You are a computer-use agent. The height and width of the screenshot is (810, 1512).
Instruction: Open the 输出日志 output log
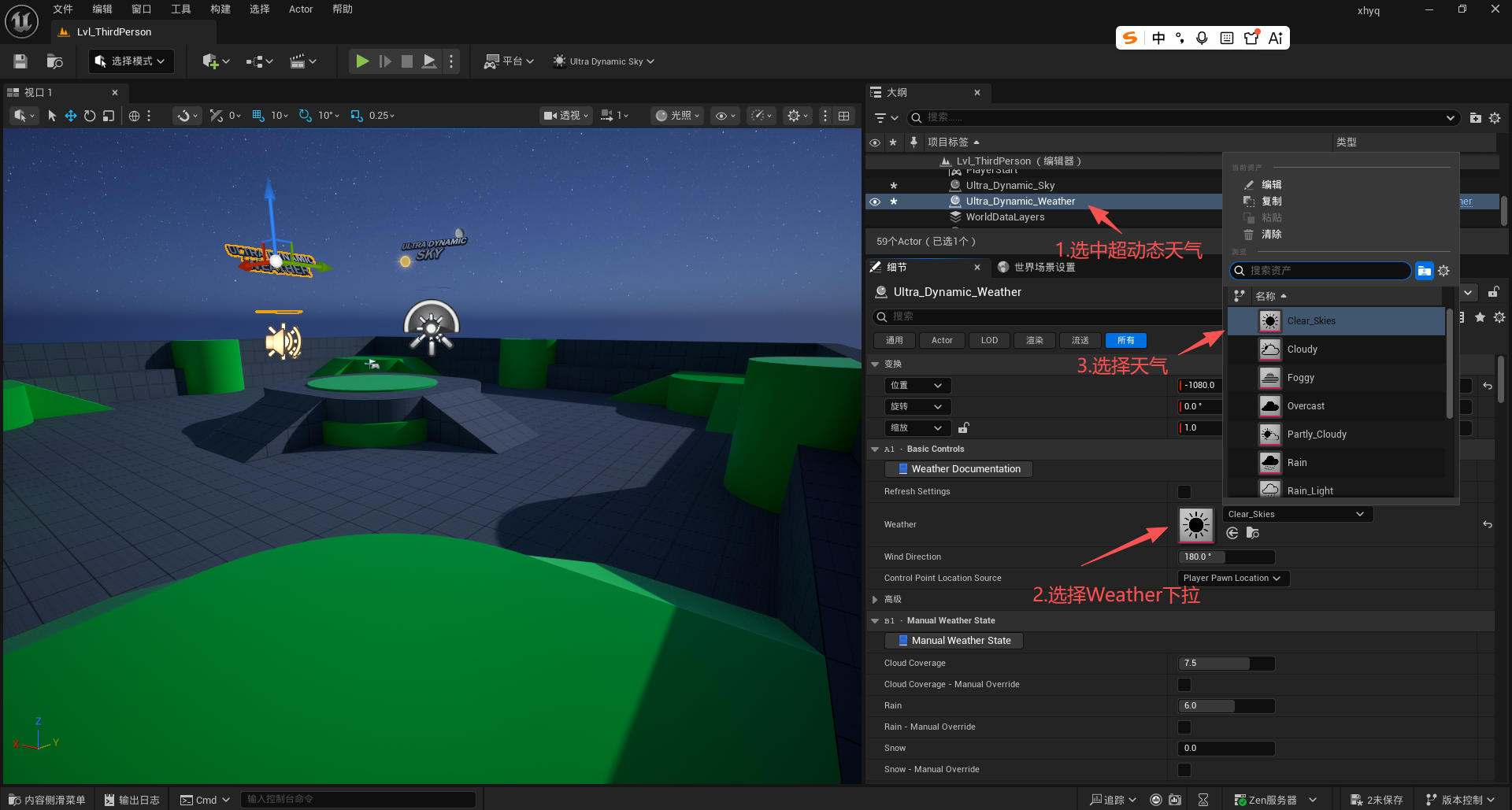pyautogui.click(x=132, y=800)
